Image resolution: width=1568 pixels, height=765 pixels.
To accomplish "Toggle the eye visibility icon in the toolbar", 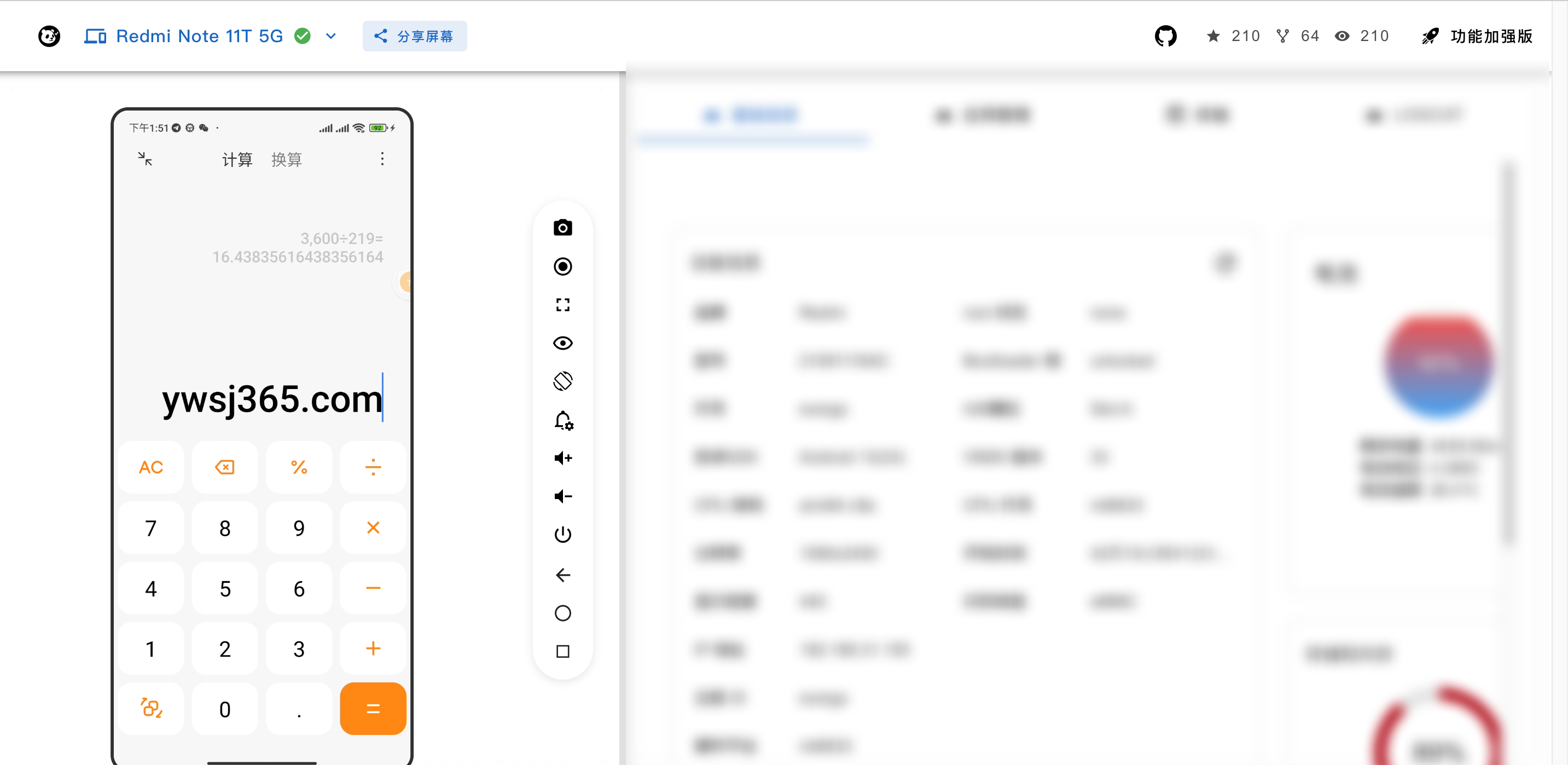I will (562, 343).
